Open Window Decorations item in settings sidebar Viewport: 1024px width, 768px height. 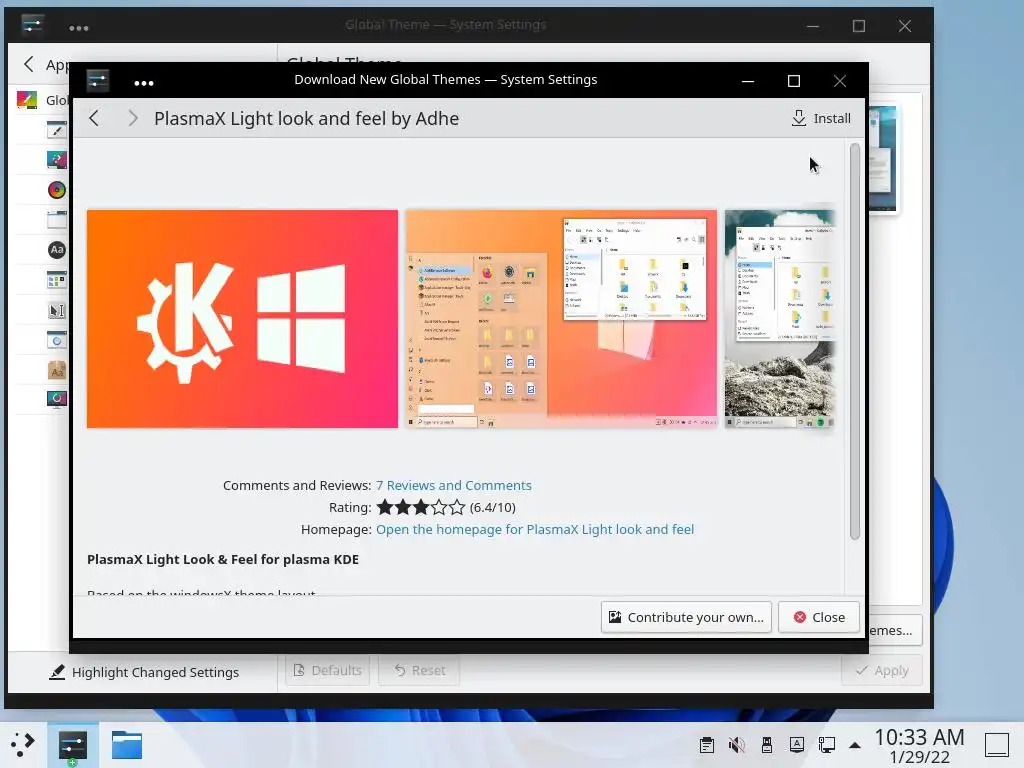pos(57,219)
